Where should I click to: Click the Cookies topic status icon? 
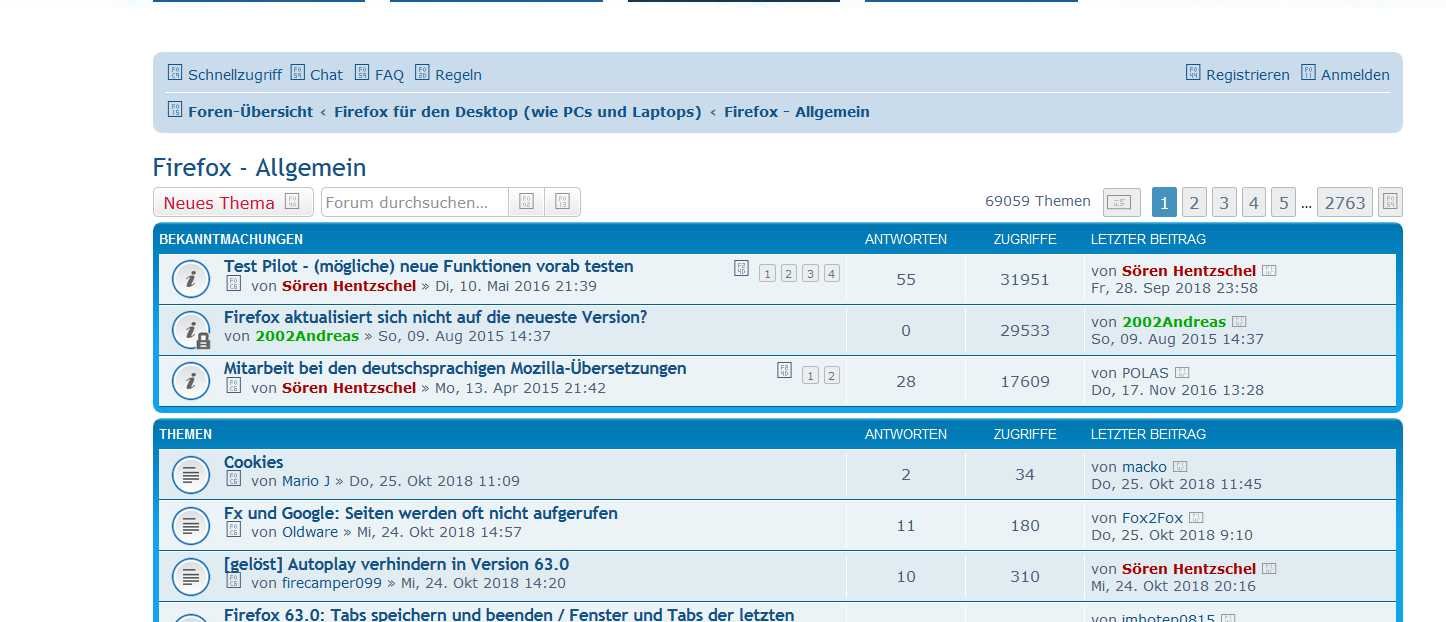pyautogui.click(x=190, y=475)
